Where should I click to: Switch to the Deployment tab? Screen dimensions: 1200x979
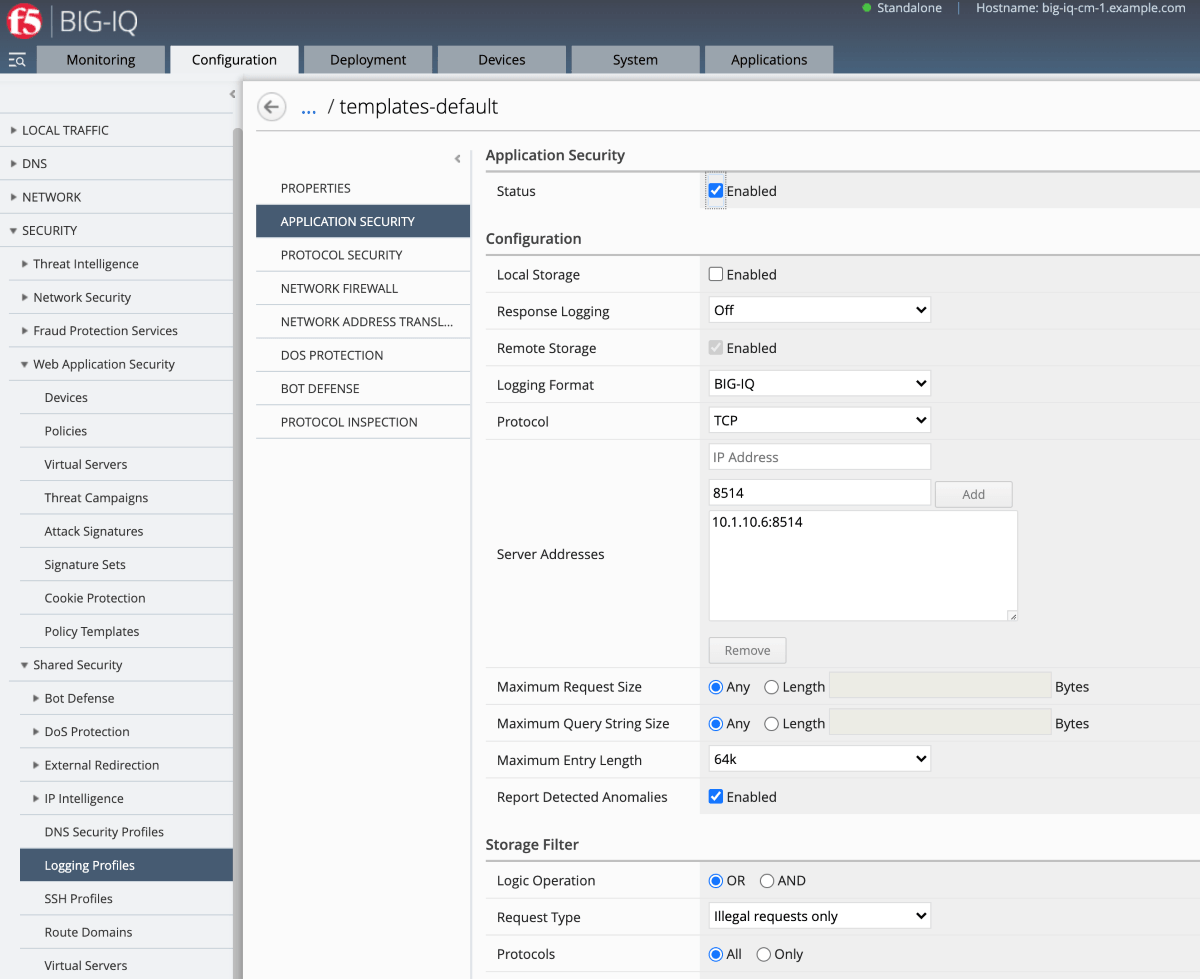tap(368, 60)
